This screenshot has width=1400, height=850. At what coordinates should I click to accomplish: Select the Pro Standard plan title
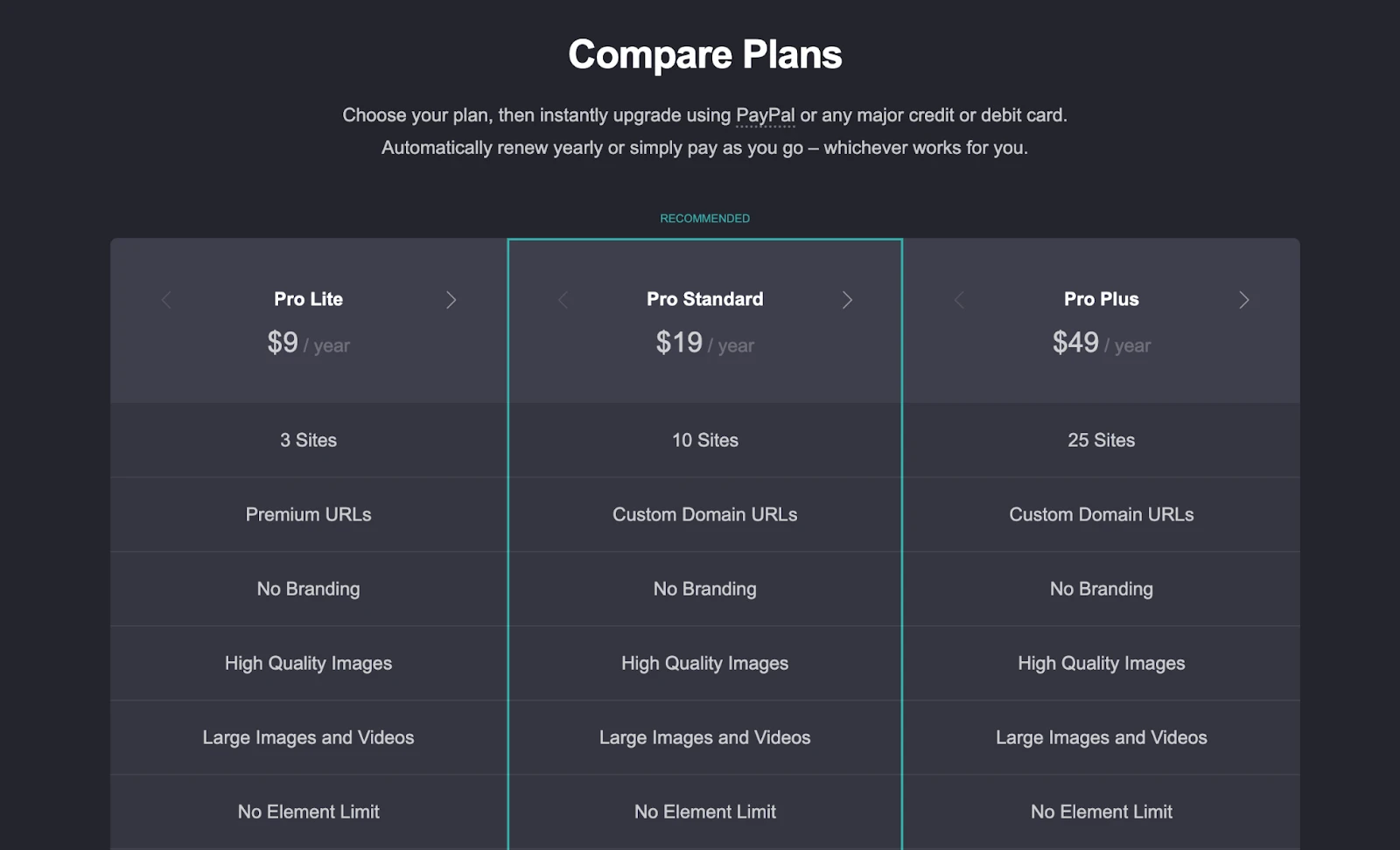coord(704,299)
